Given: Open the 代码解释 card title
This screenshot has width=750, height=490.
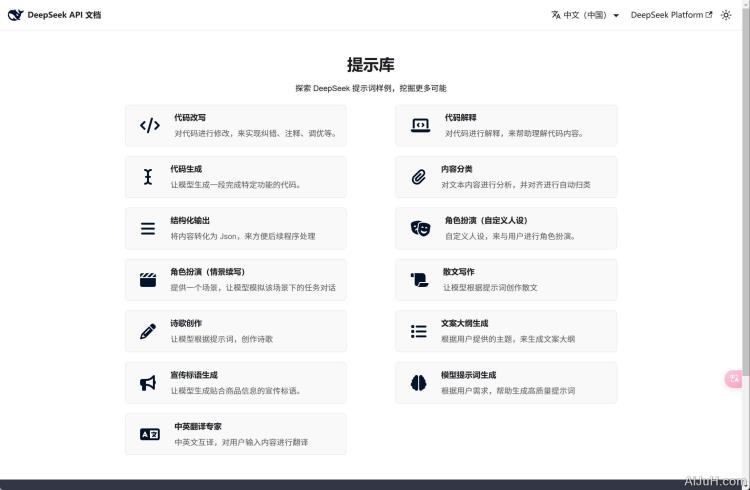Looking at the screenshot, I should click(x=461, y=117).
